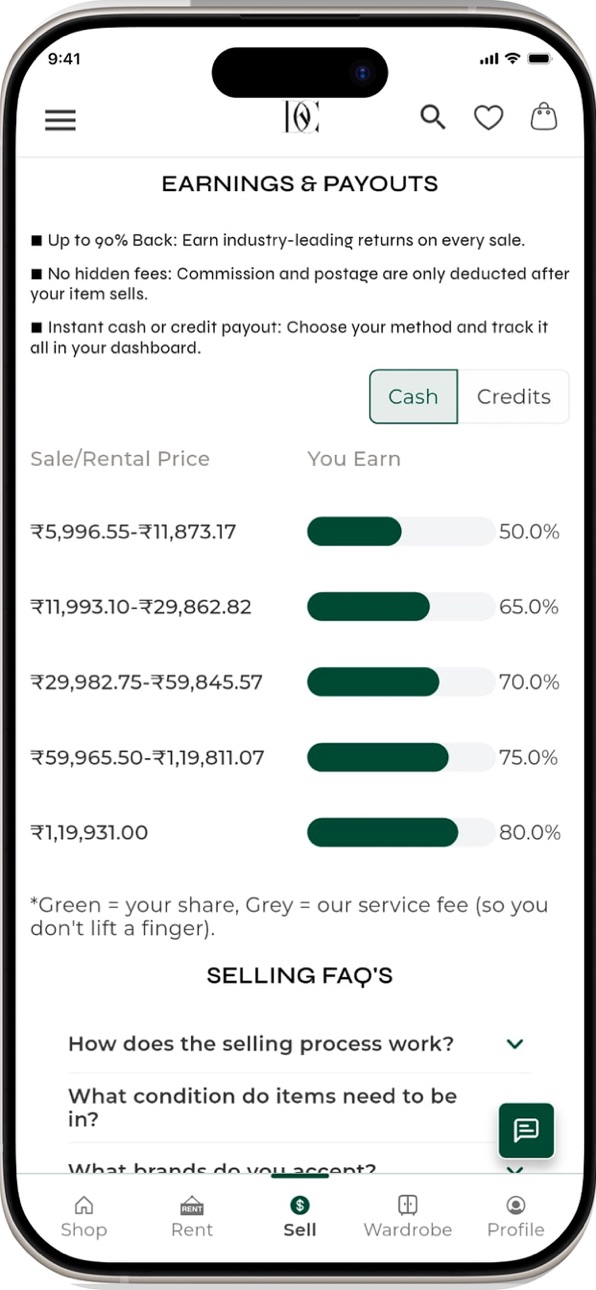Open wishlist via heart icon

coord(488,118)
